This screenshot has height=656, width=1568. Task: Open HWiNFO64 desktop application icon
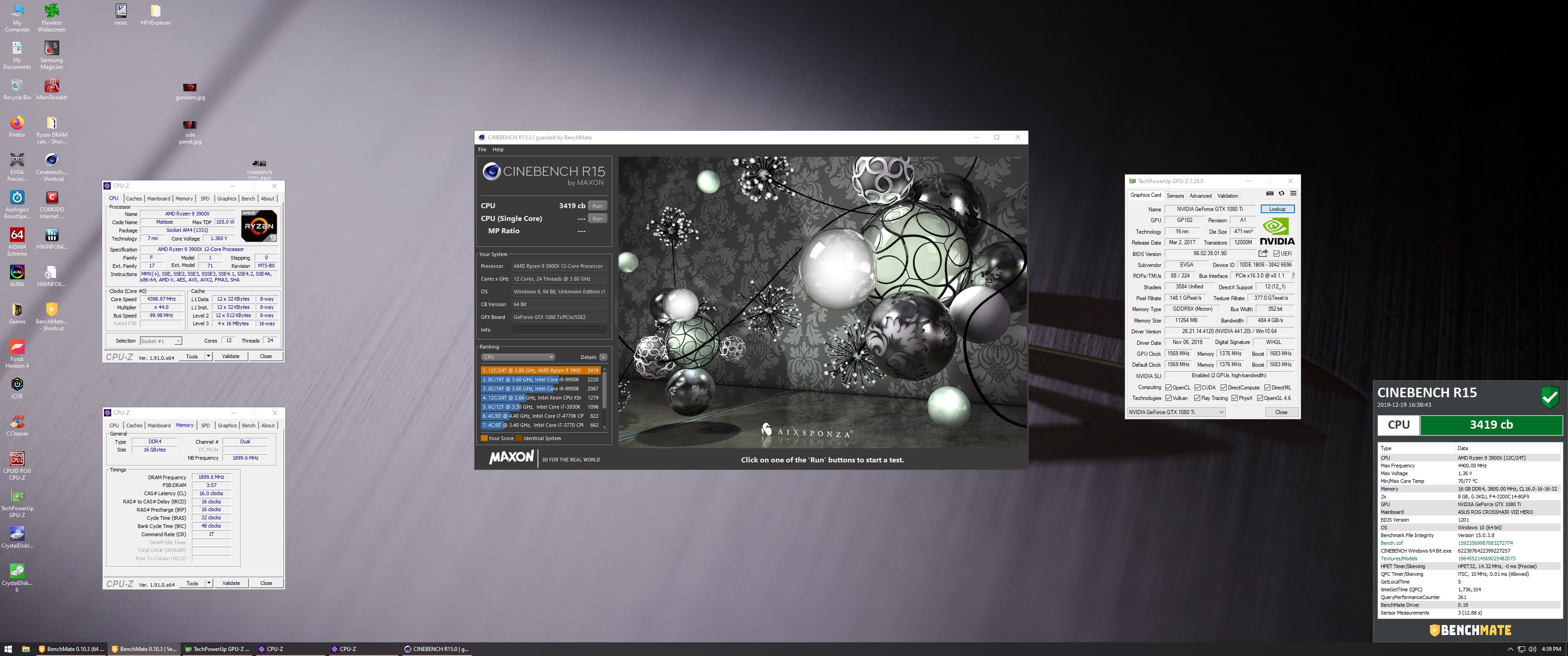coord(52,239)
